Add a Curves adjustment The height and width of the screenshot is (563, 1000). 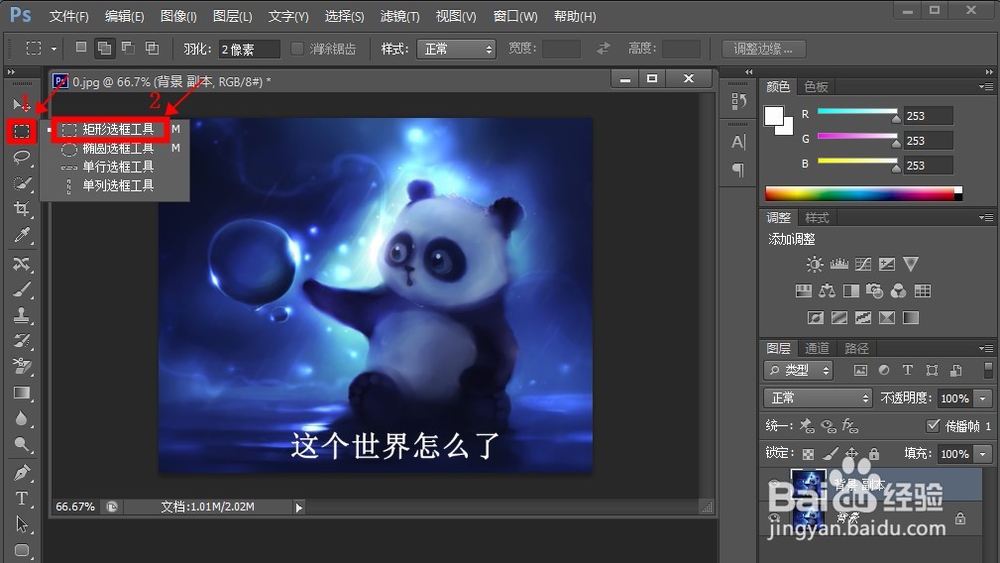pyautogui.click(x=863, y=264)
